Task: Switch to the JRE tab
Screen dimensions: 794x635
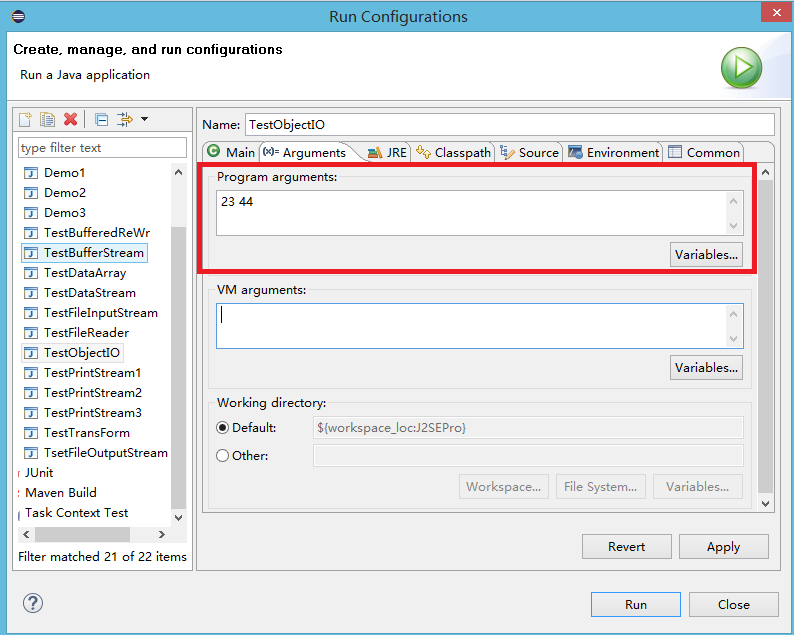Action: (387, 152)
